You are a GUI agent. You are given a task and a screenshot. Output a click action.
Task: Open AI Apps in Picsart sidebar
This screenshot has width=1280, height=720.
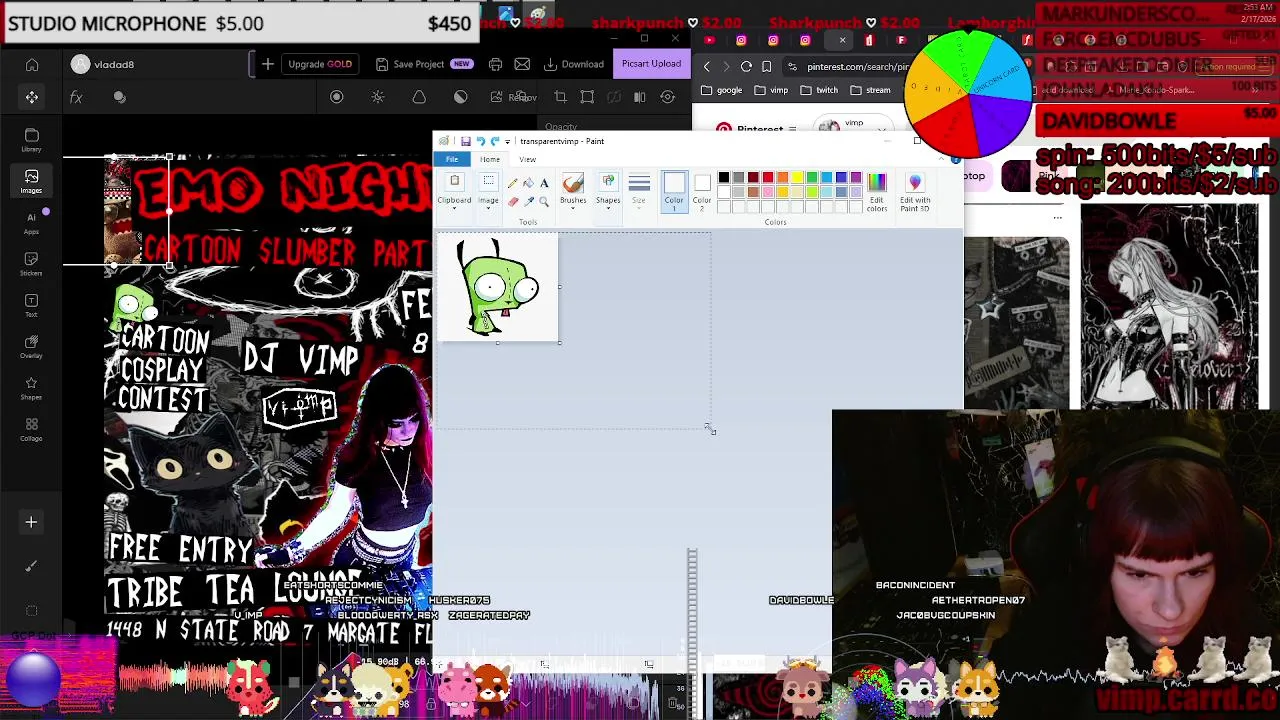point(31,222)
